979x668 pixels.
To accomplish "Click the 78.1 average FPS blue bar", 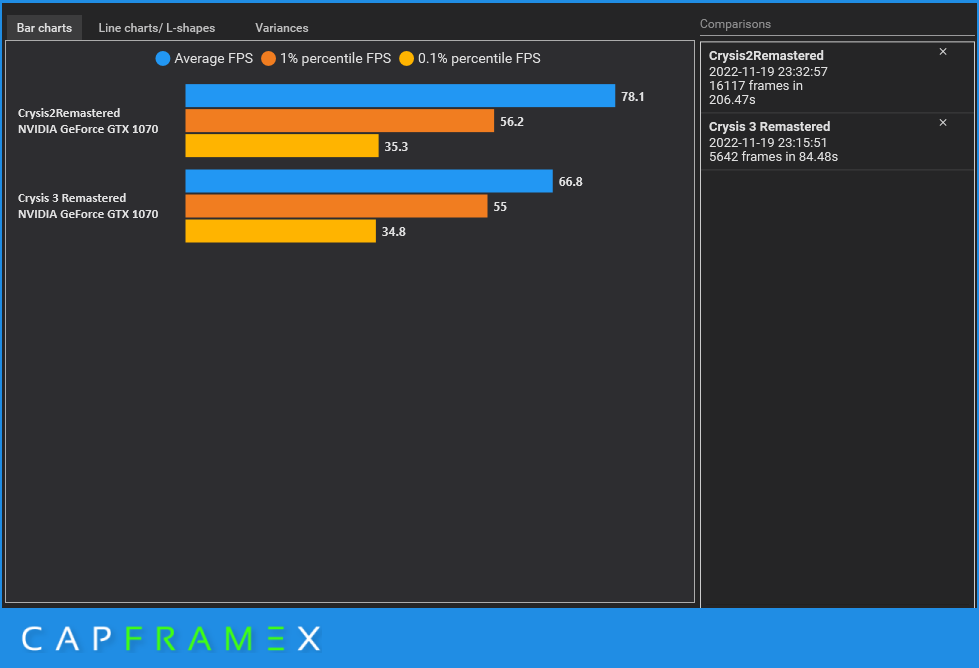I will coord(400,96).
